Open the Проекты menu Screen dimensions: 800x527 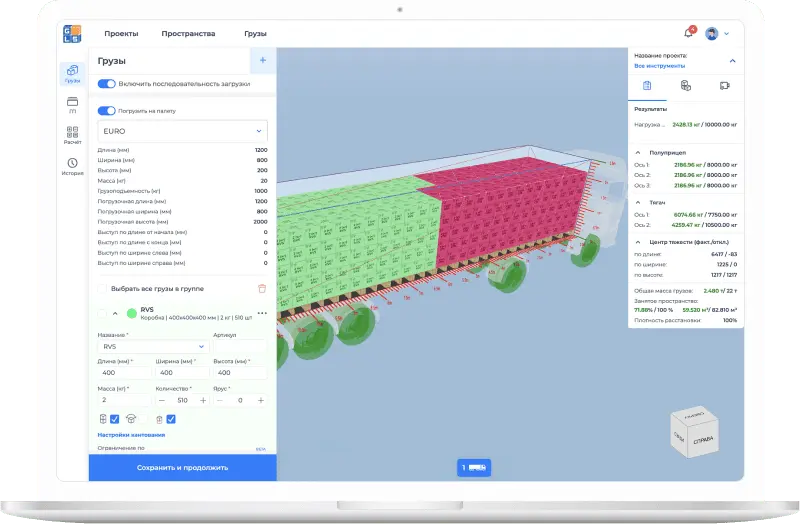point(121,33)
